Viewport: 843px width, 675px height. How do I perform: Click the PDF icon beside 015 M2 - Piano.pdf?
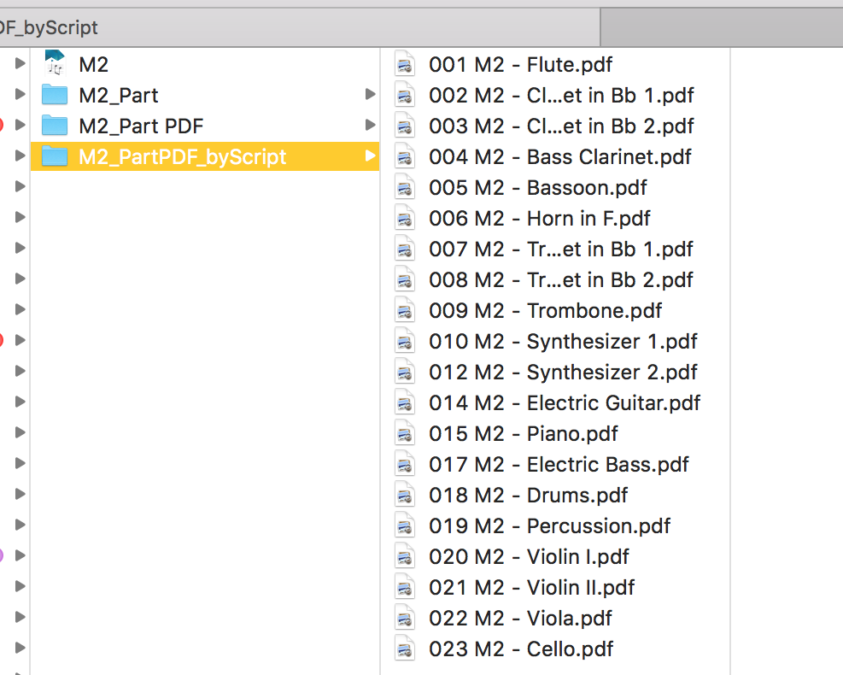405,434
